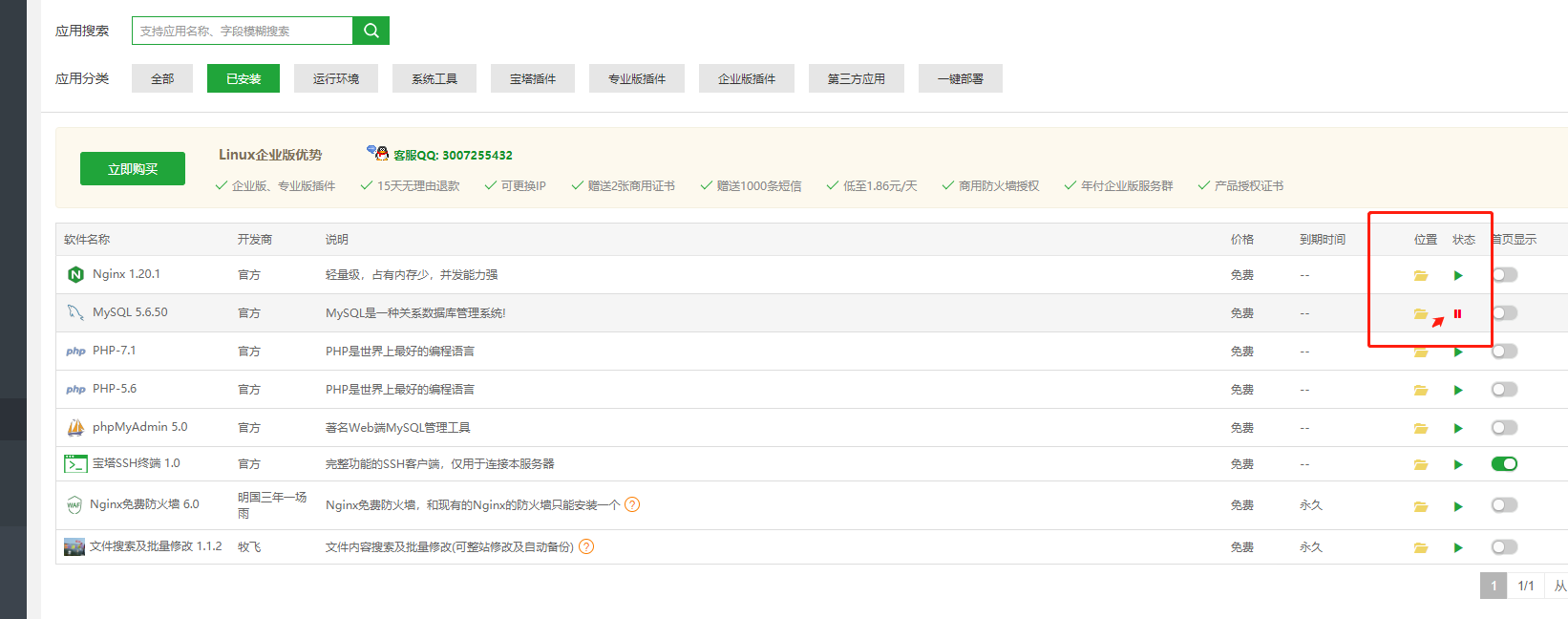Click the 宝塔SSH终端 terminal logo icon

coord(75,464)
